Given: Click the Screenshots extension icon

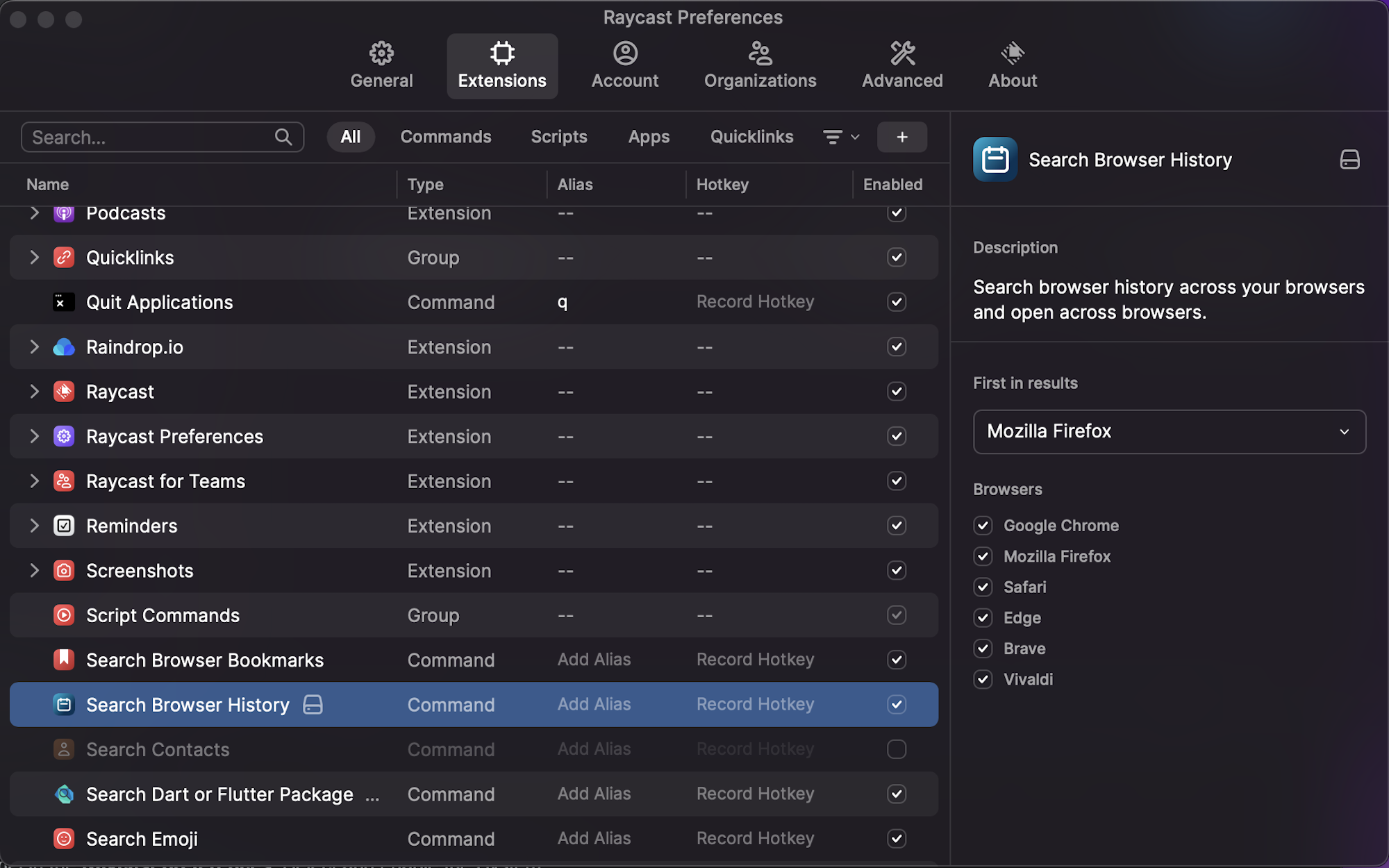Looking at the screenshot, I should point(64,571).
